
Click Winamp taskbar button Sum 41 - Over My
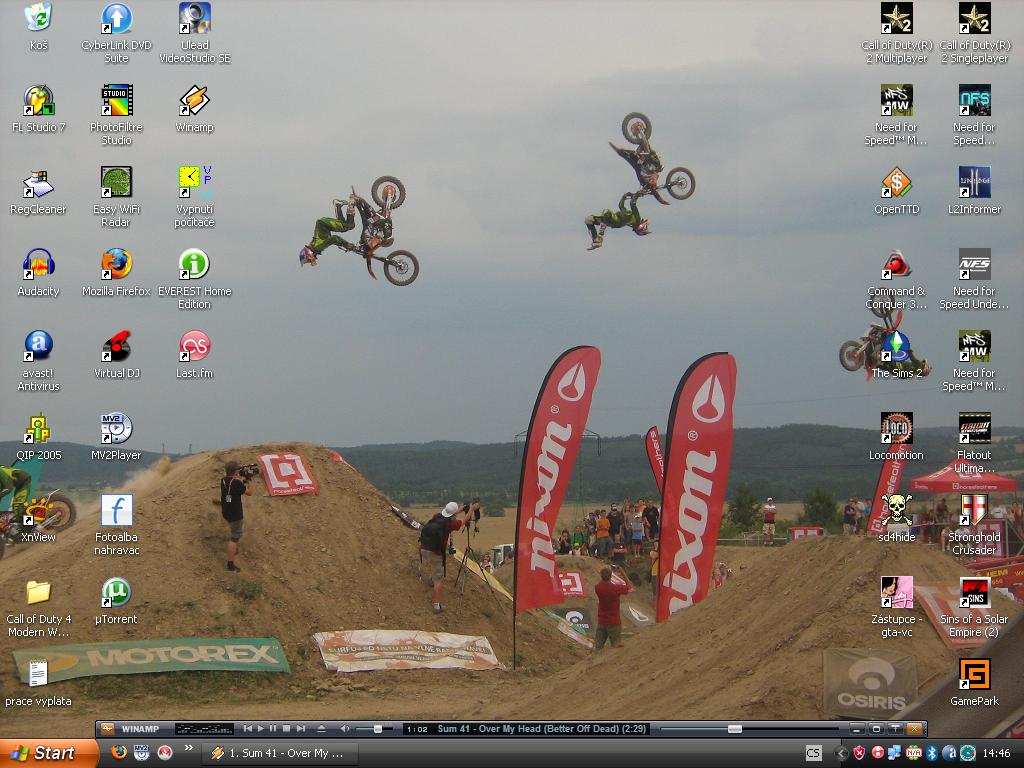[x=281, y=753]
